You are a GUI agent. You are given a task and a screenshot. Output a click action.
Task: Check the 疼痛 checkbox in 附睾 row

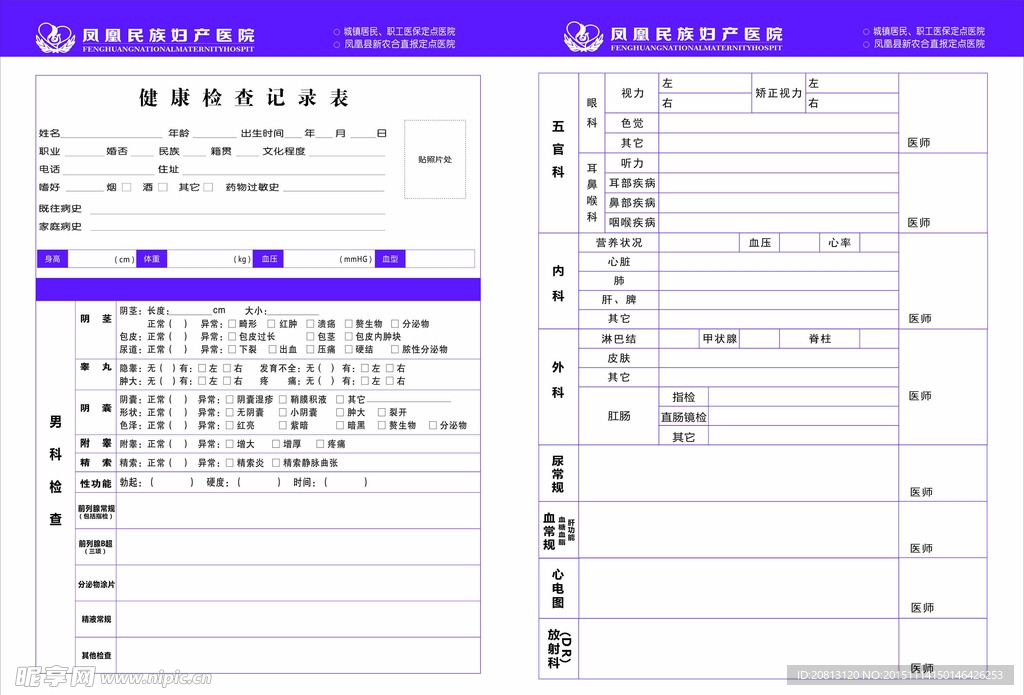tap(318, 443)
